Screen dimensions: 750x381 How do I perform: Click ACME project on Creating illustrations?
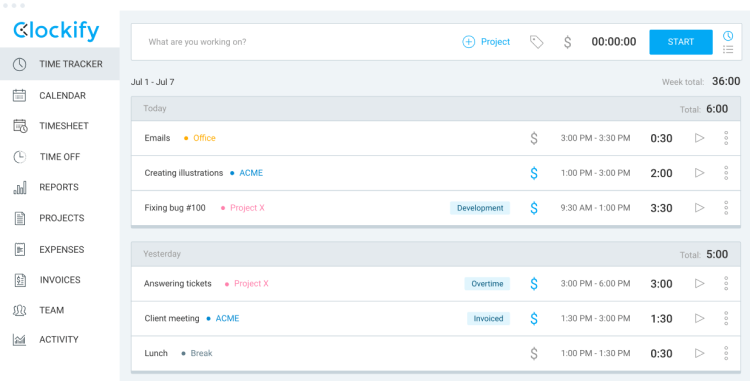(251, 173)
